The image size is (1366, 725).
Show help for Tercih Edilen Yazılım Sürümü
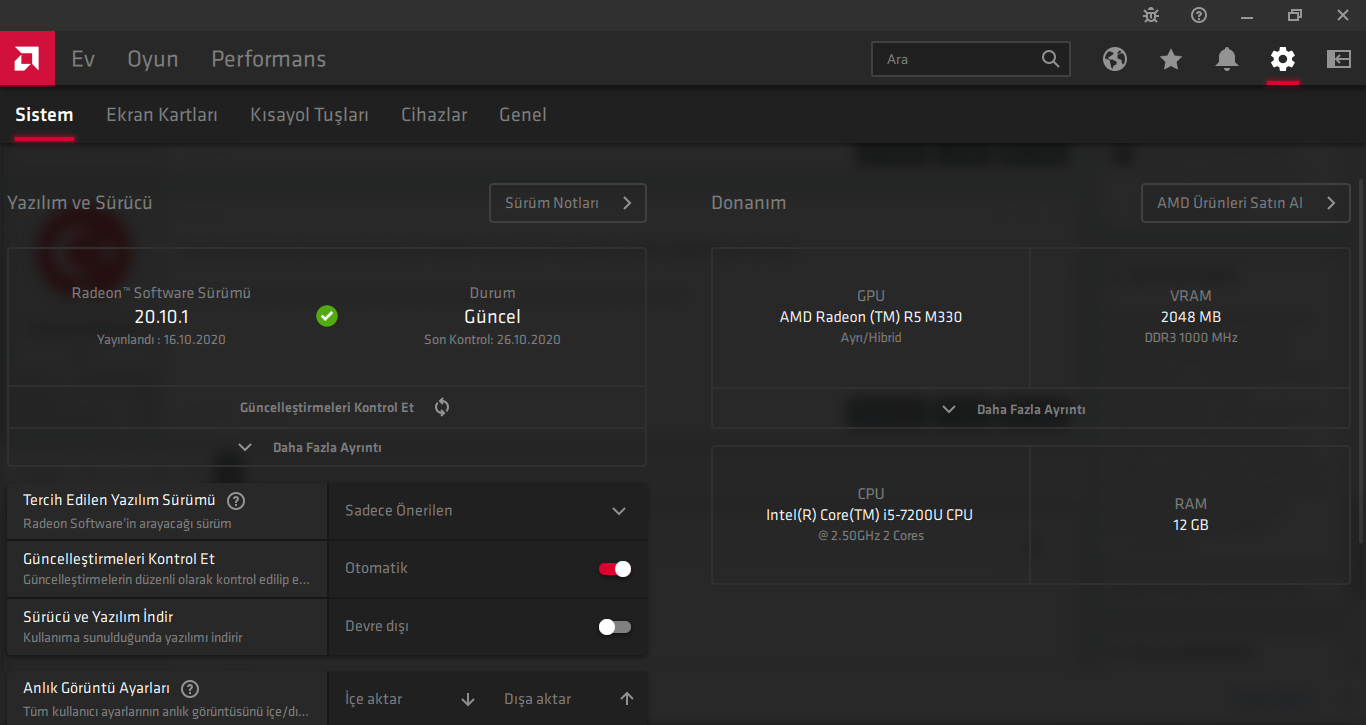pos(236,501)
